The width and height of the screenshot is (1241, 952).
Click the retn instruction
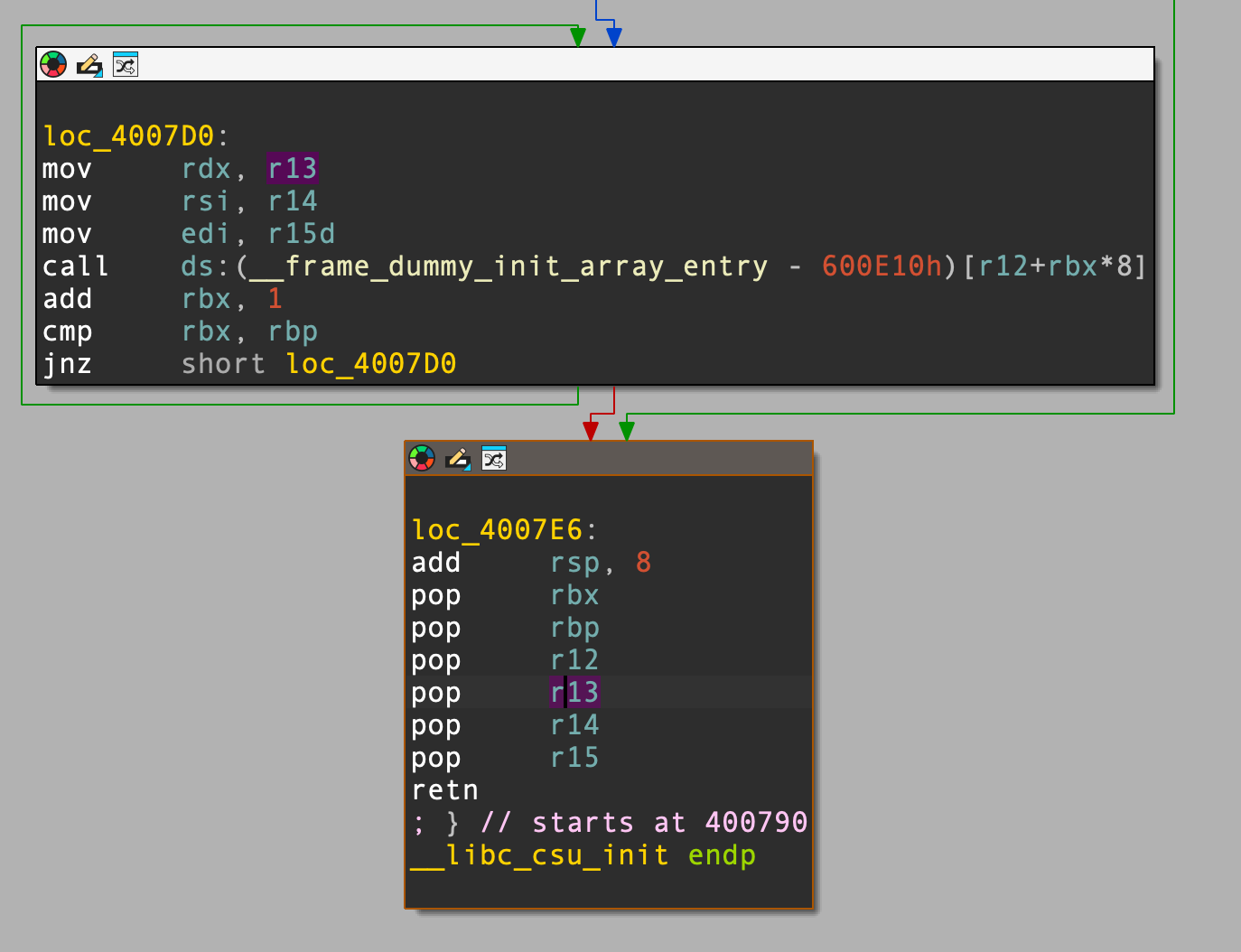pyautogui.click(x=444, y=790)
